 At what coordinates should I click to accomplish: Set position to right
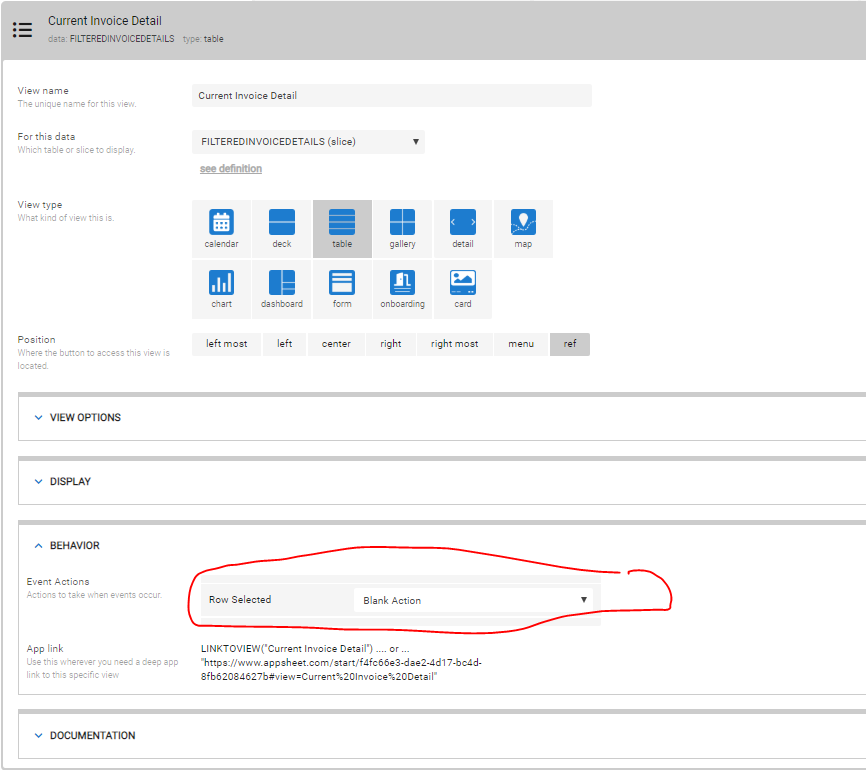[390, 344]
